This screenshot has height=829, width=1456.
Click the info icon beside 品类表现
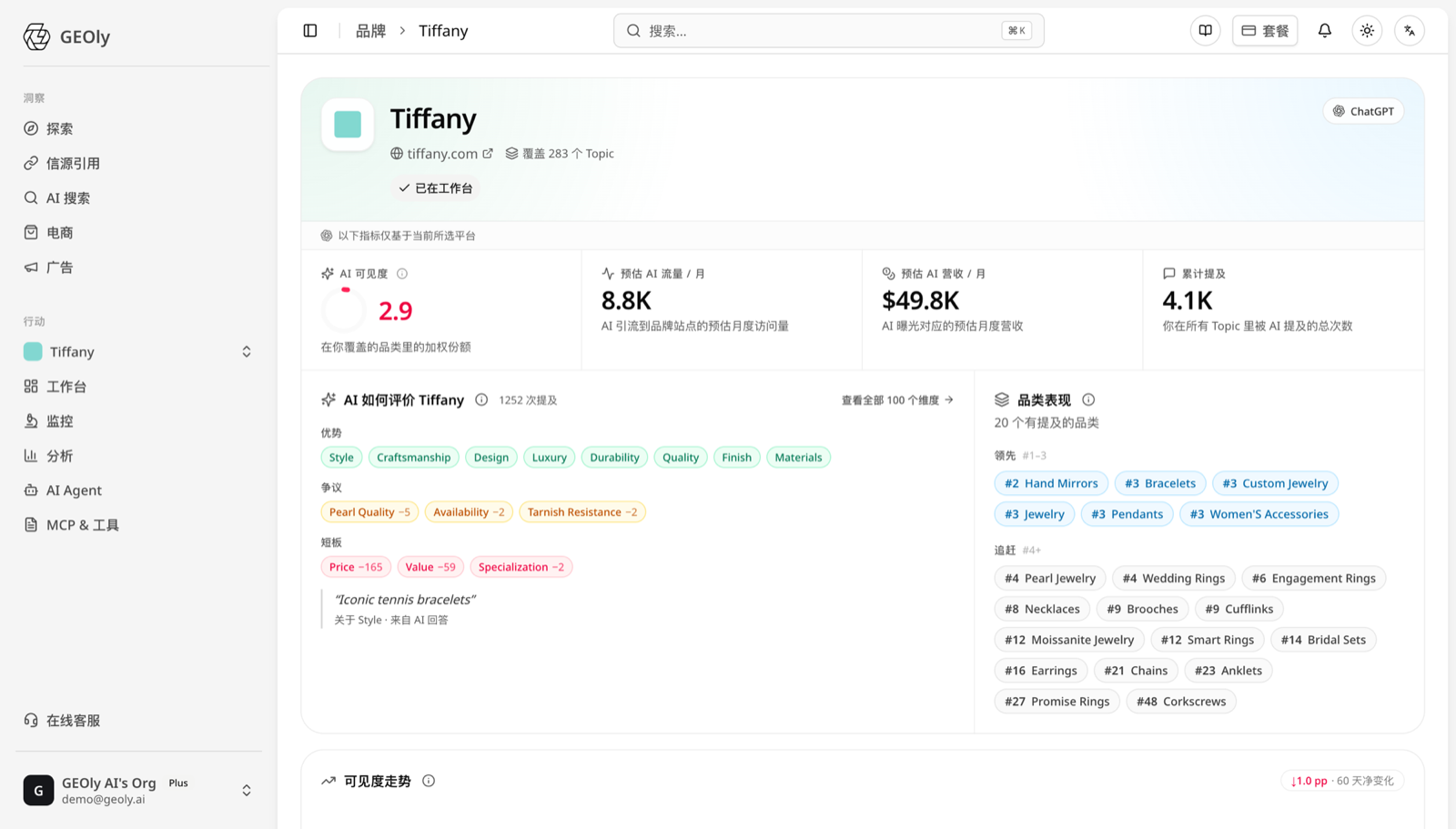[1088, 400]
